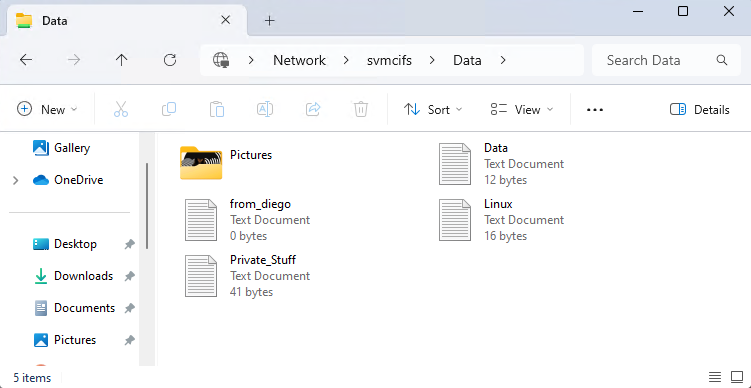This screenshot has width=751, height=388.
Task: Expand chevron after Network breadcrumb
Action: coord(346,60)
